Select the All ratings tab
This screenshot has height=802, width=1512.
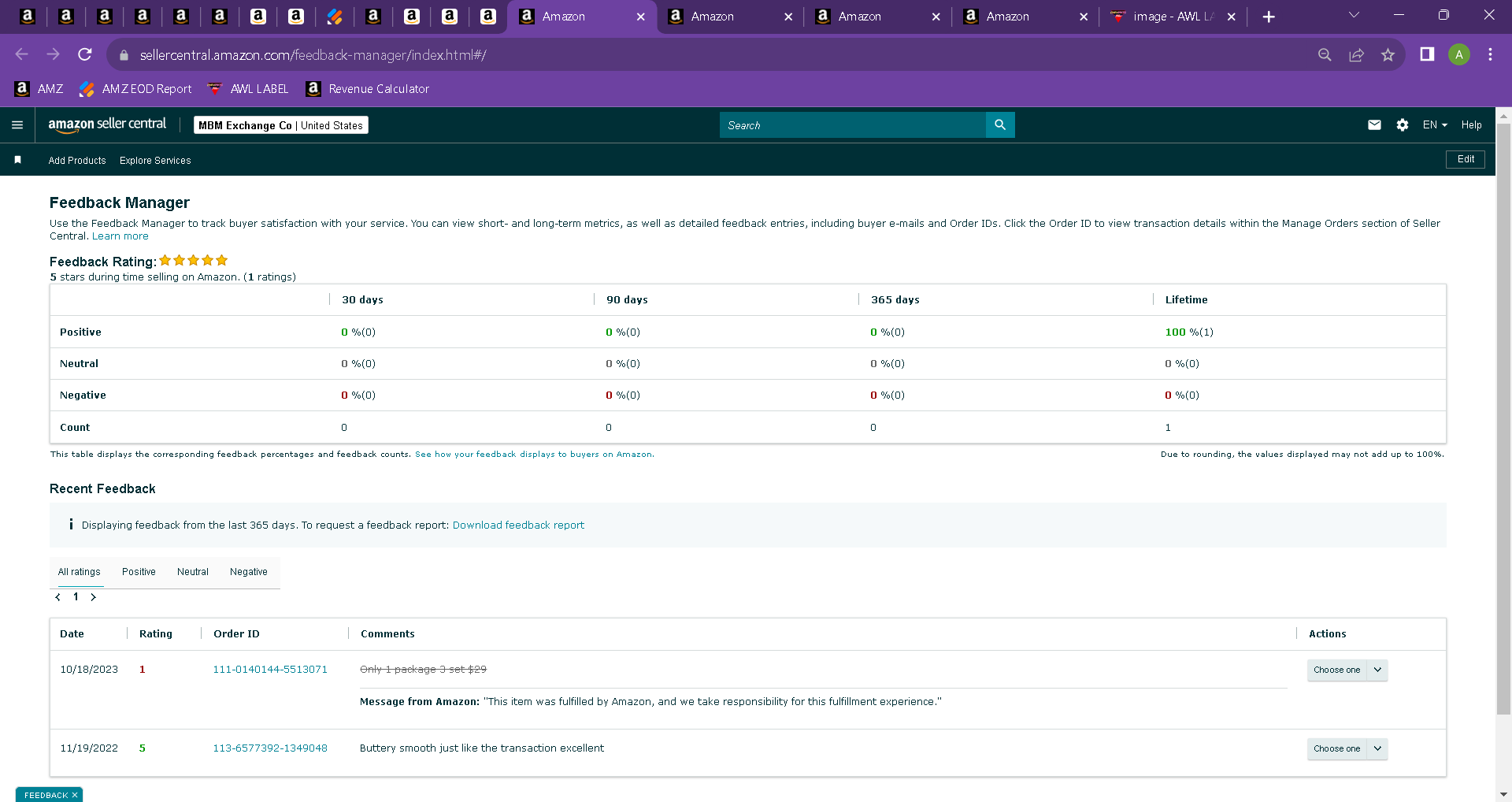(x=79, y=572)
